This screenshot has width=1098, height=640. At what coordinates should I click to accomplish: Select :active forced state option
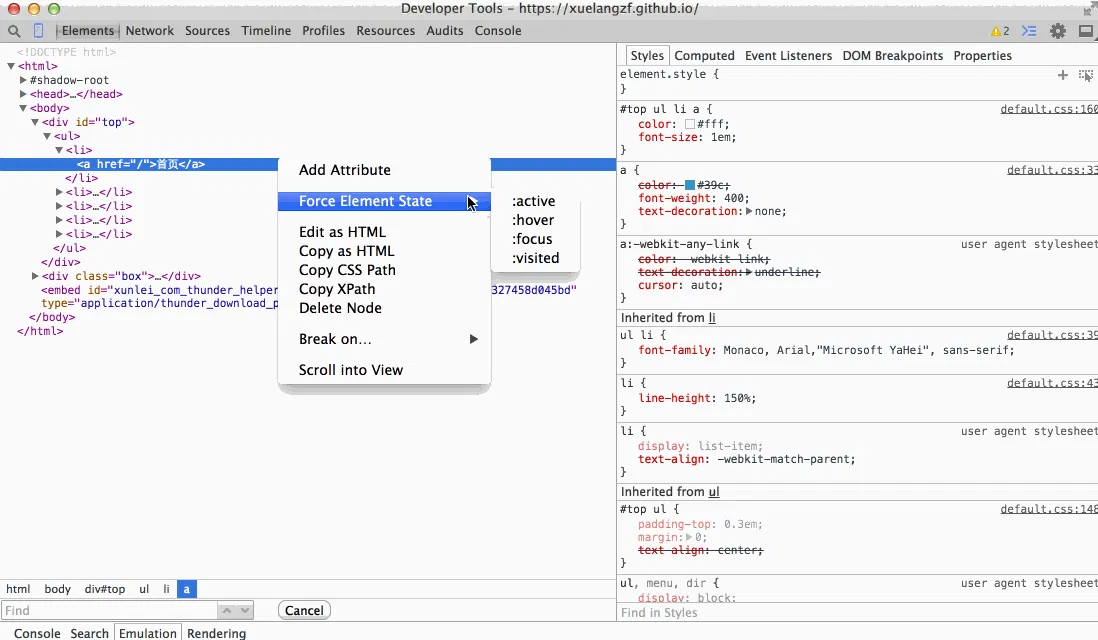[x=533, y=201]
